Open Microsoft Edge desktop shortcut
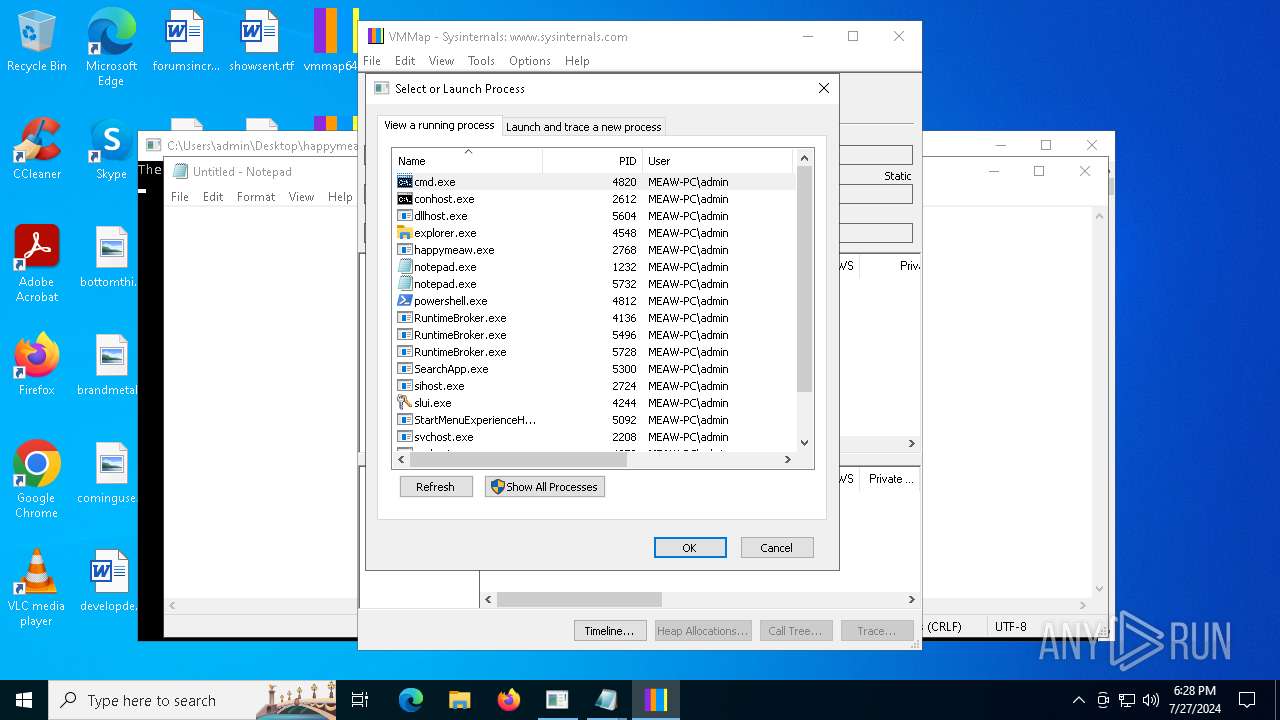Image resolution: width=1280 pixels, height=720 pixels. pos(111,48)
